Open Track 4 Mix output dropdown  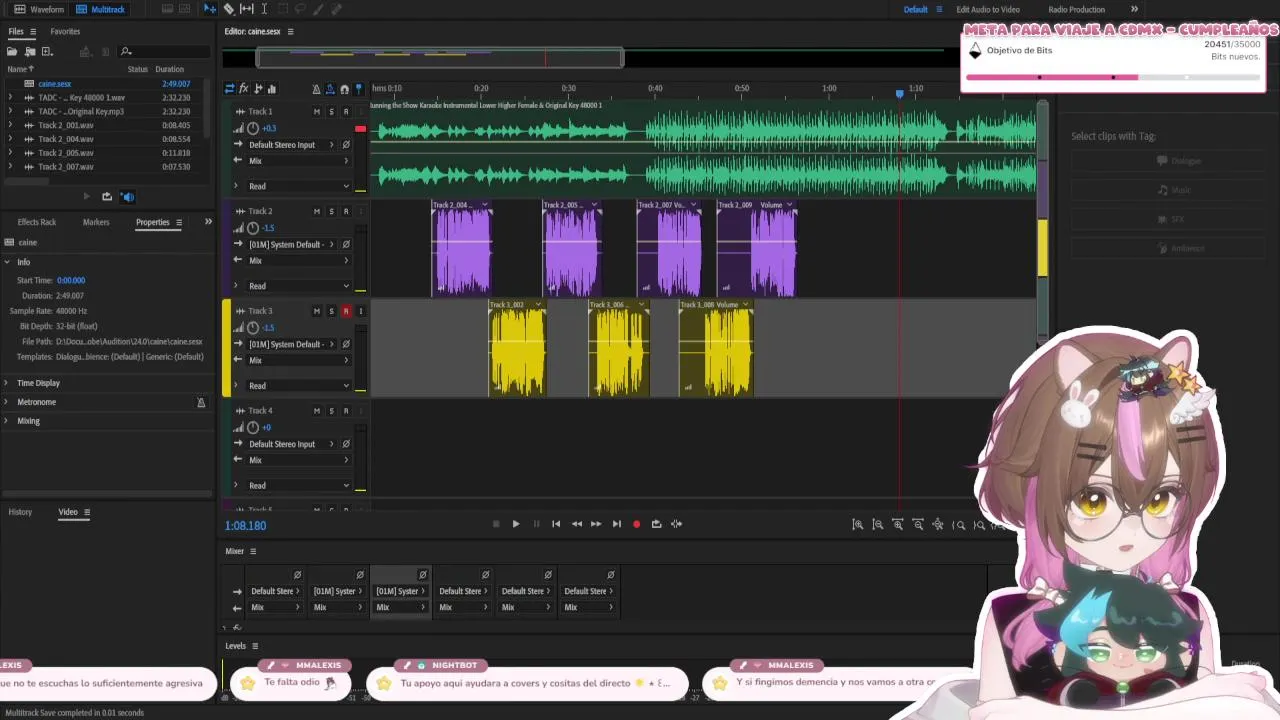click(x=298, y=461)
